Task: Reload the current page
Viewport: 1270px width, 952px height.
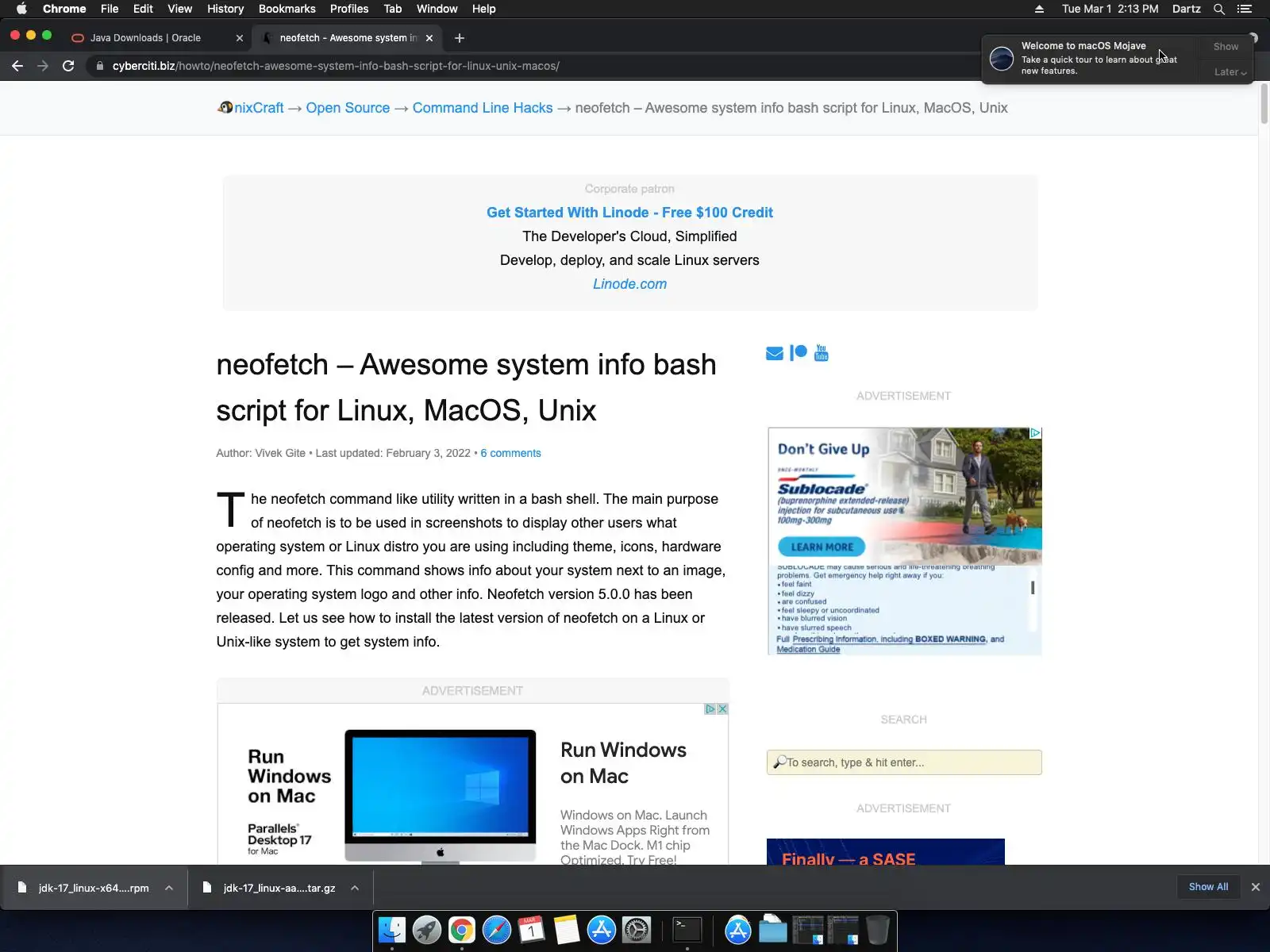Action: (x=68, y=66)
